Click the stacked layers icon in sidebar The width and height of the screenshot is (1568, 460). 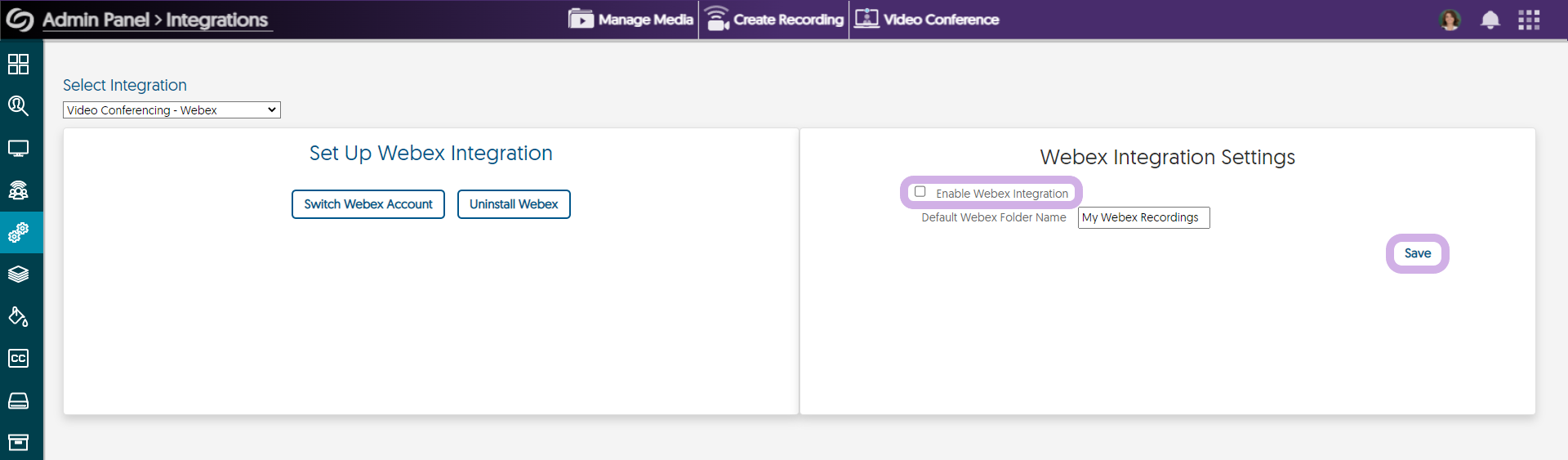click(x=18, y=275)
